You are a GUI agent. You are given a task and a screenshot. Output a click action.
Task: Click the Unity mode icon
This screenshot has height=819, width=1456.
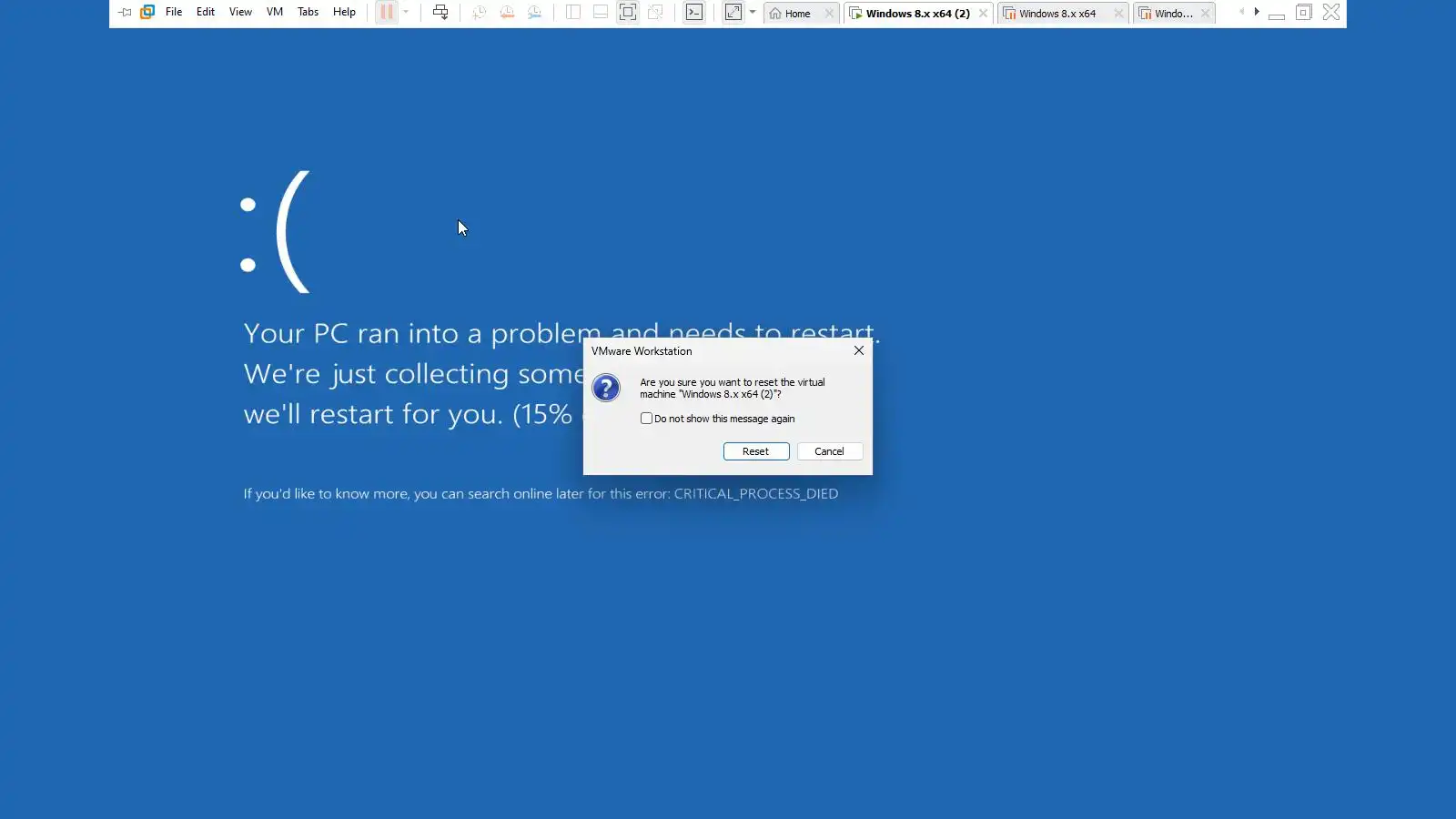click(x=655, y=12)
